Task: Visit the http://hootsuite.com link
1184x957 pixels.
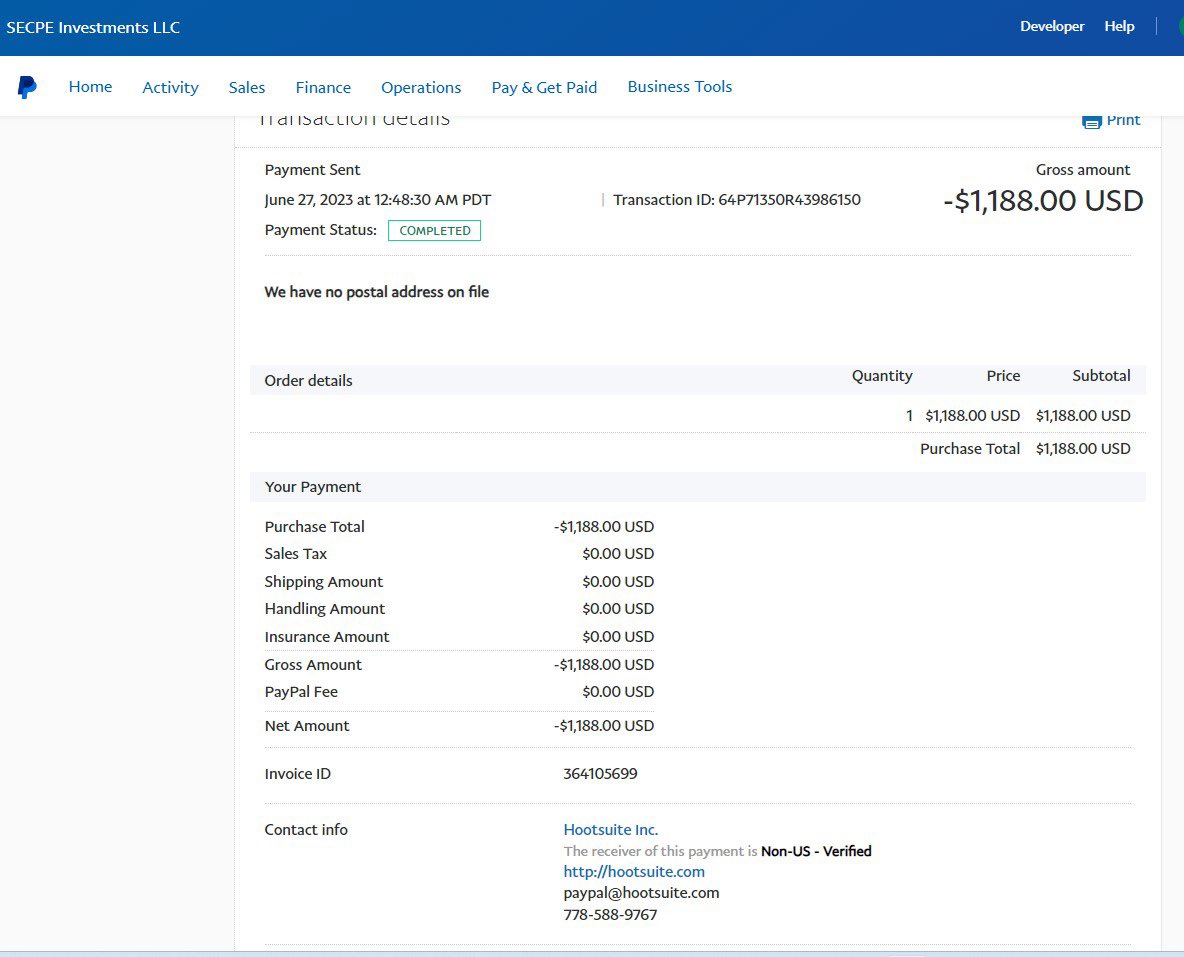Action: click(634, 872)
